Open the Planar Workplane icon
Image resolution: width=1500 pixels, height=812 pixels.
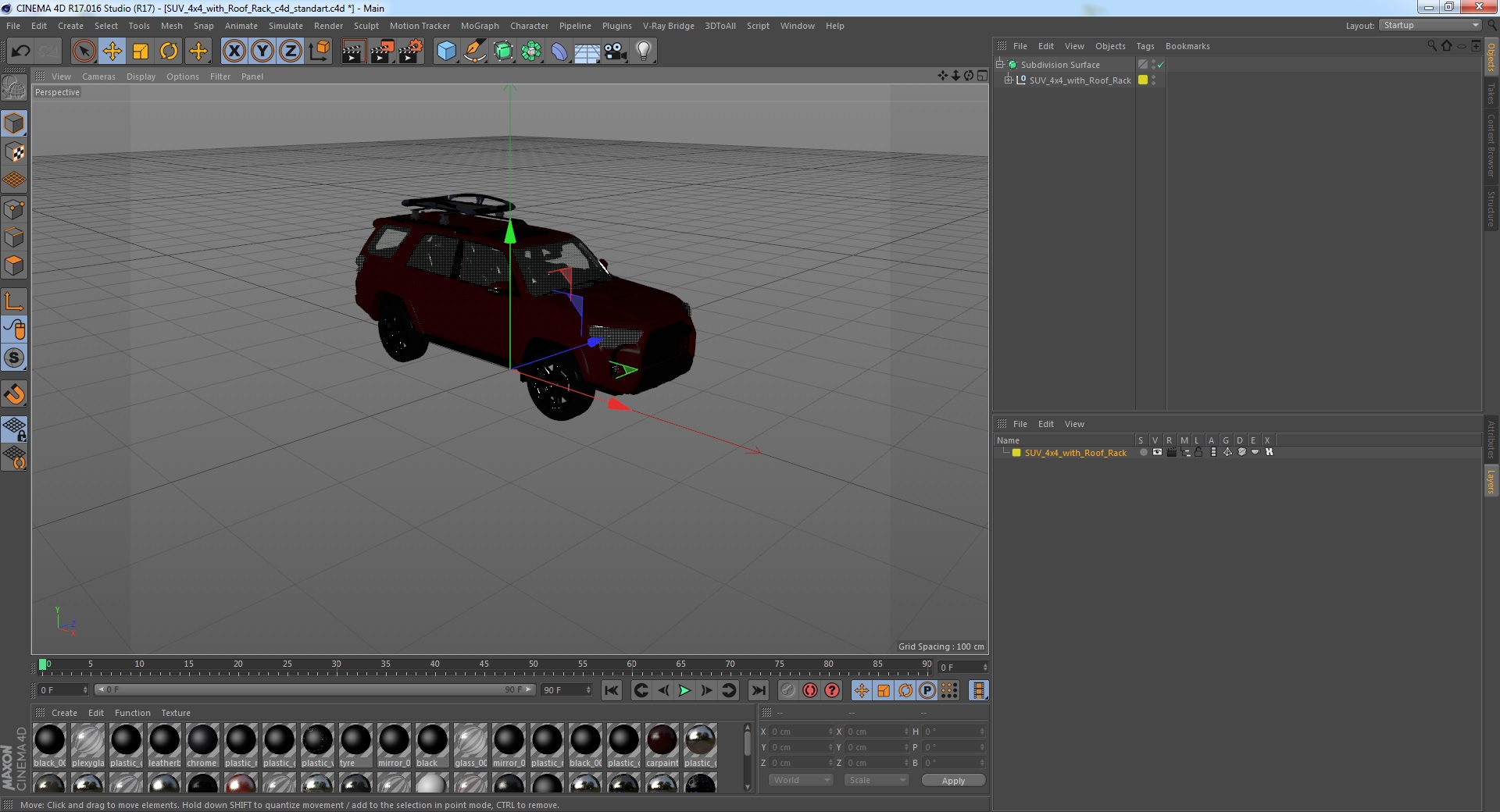(x=14, y=458)
